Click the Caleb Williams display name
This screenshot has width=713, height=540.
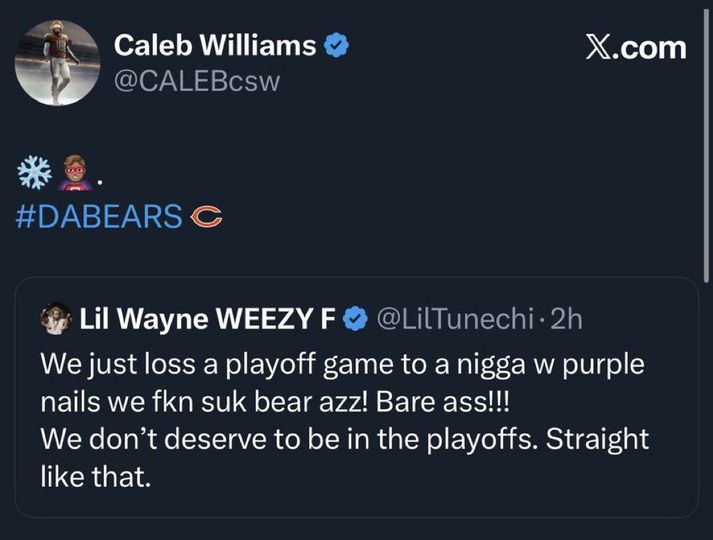(215, 45)
